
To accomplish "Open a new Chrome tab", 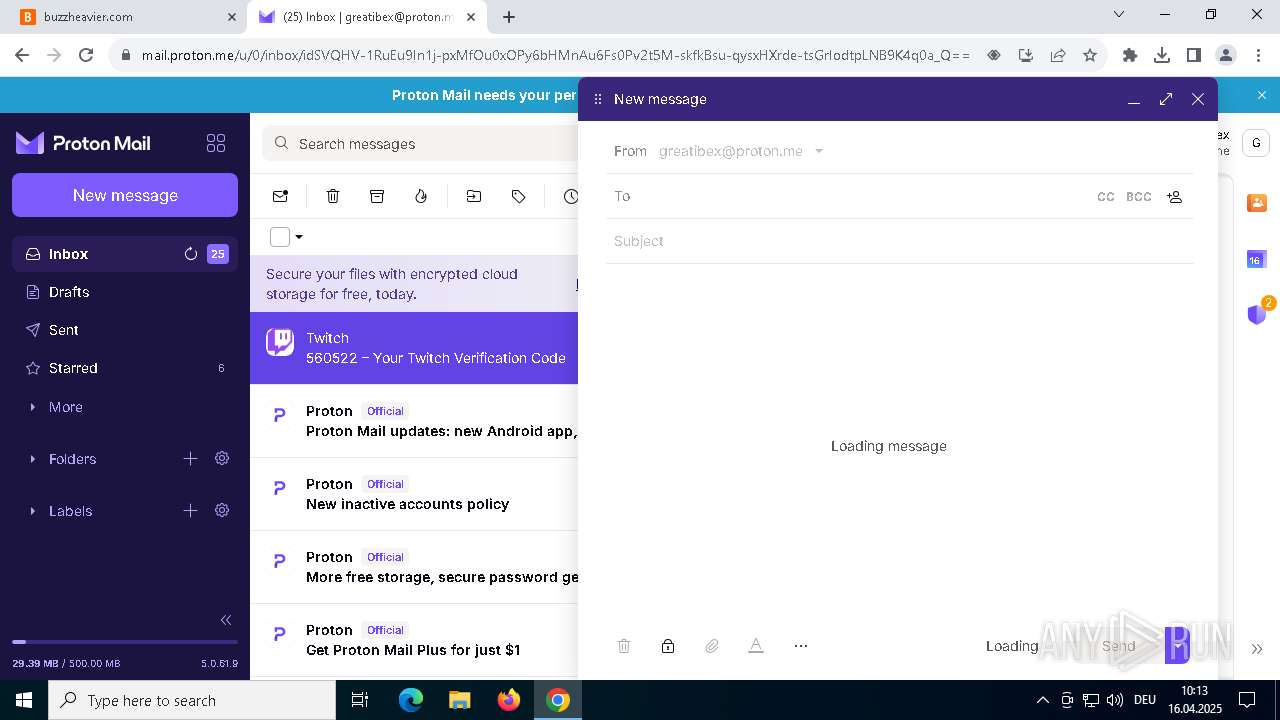I will [509, 17].
